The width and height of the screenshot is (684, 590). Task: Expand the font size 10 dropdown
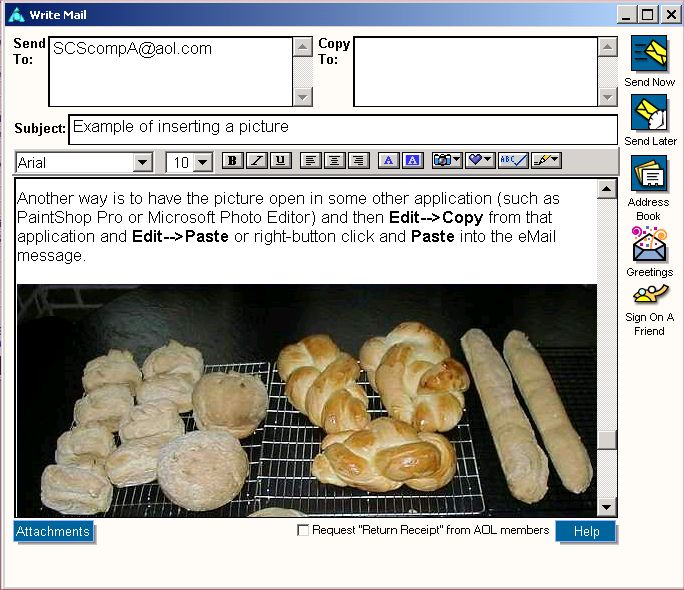tap(203, 162)
